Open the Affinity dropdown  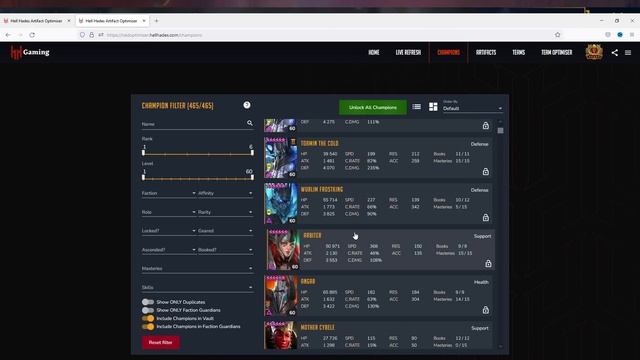[225, 193]
